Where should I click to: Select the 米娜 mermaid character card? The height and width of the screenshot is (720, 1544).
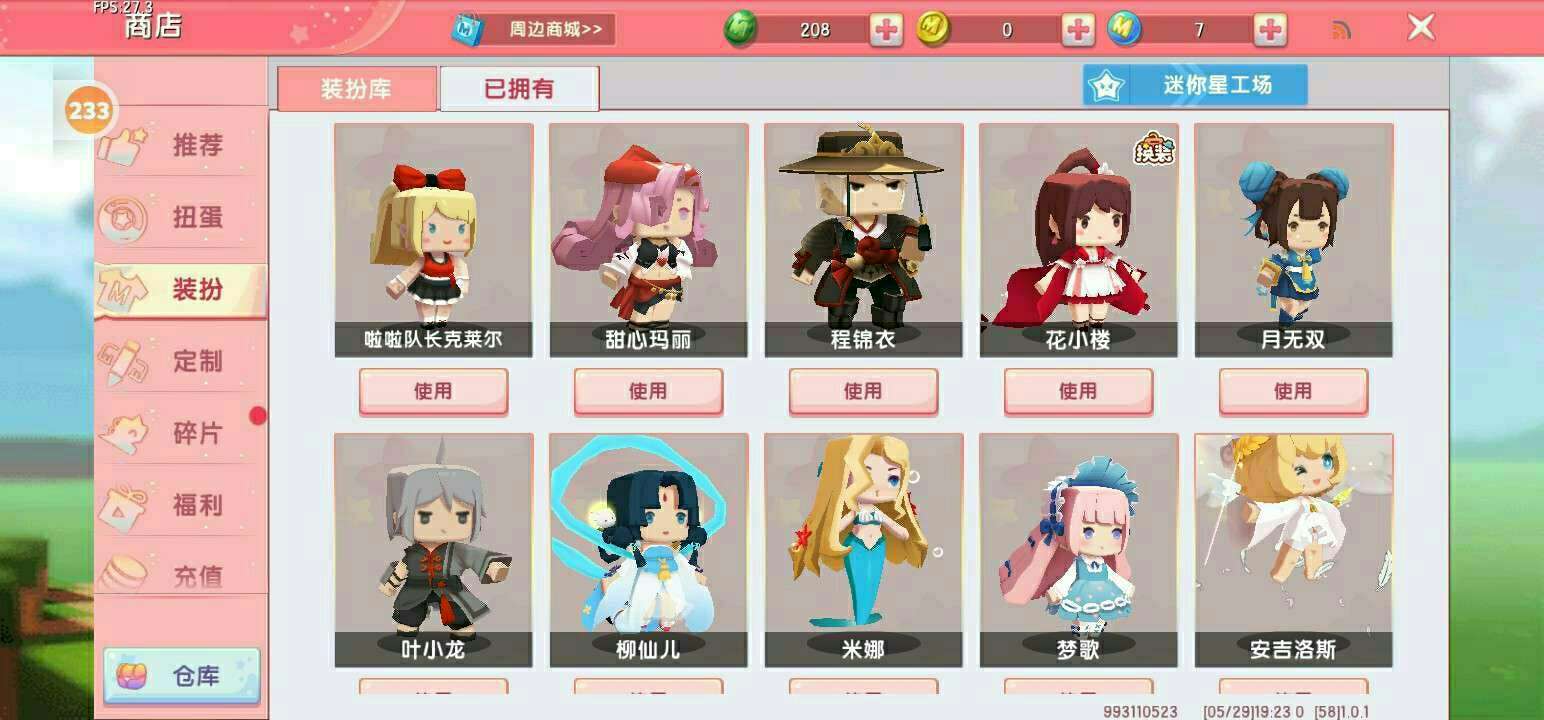click(x=863, y=550)
